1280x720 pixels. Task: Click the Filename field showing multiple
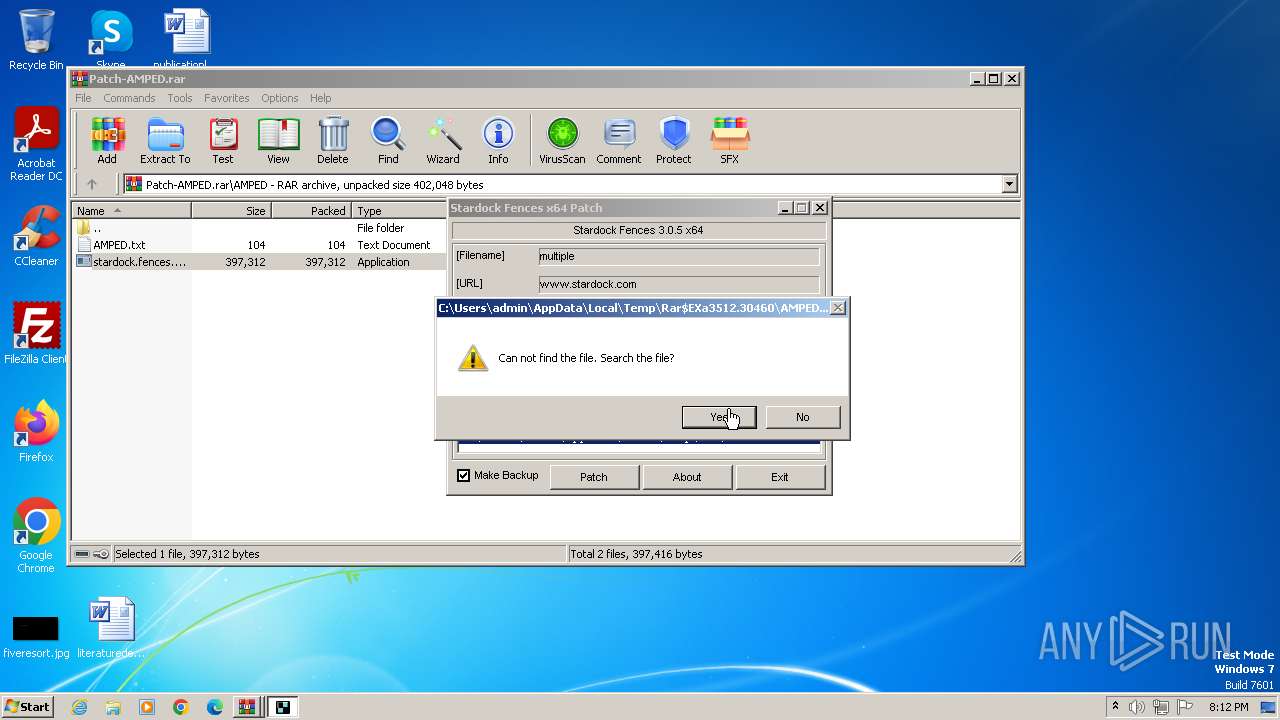[x=679, y=256]
